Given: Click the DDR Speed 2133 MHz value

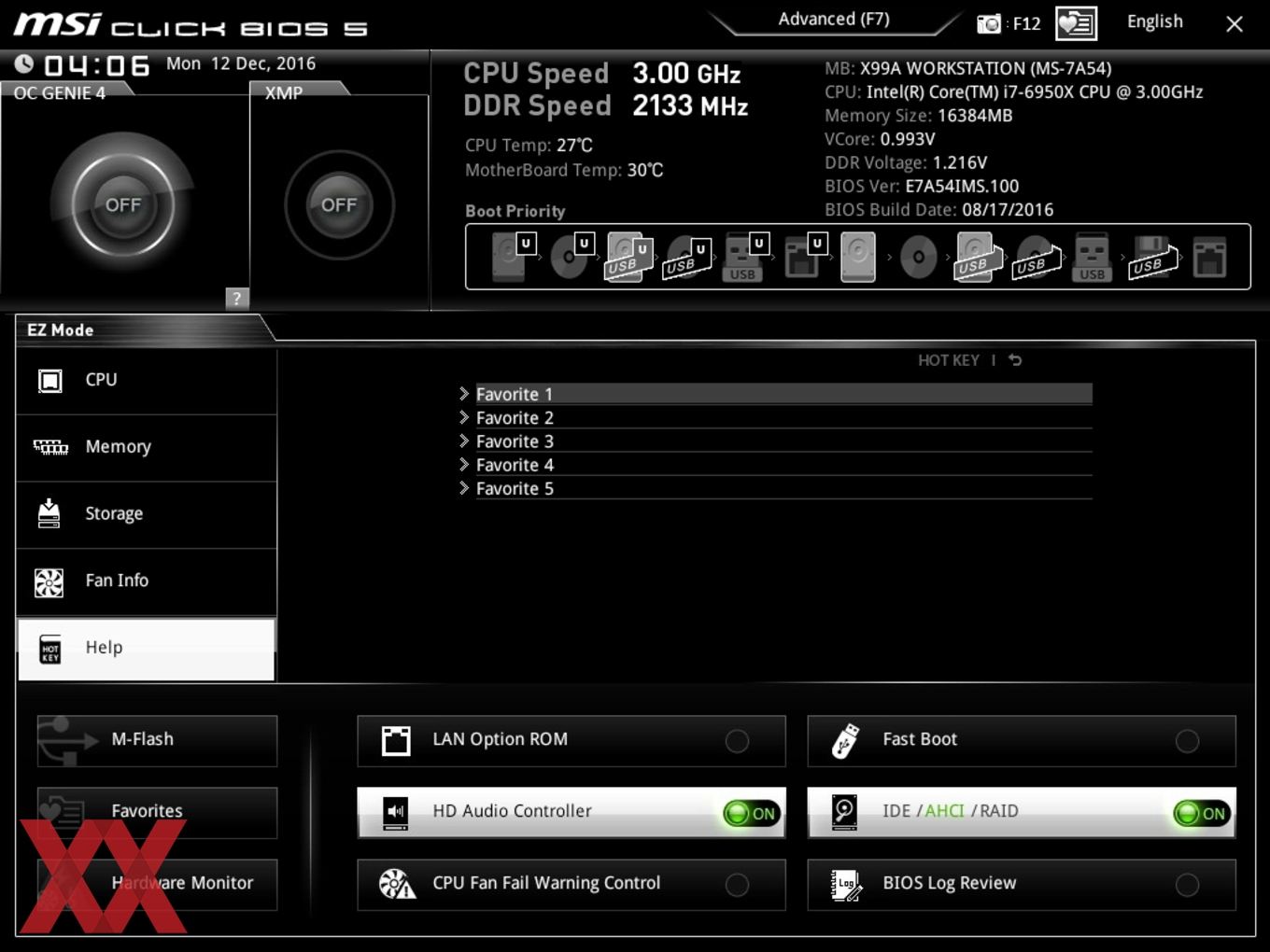Looking at the screenshot, I should click(x=690, y=106).
